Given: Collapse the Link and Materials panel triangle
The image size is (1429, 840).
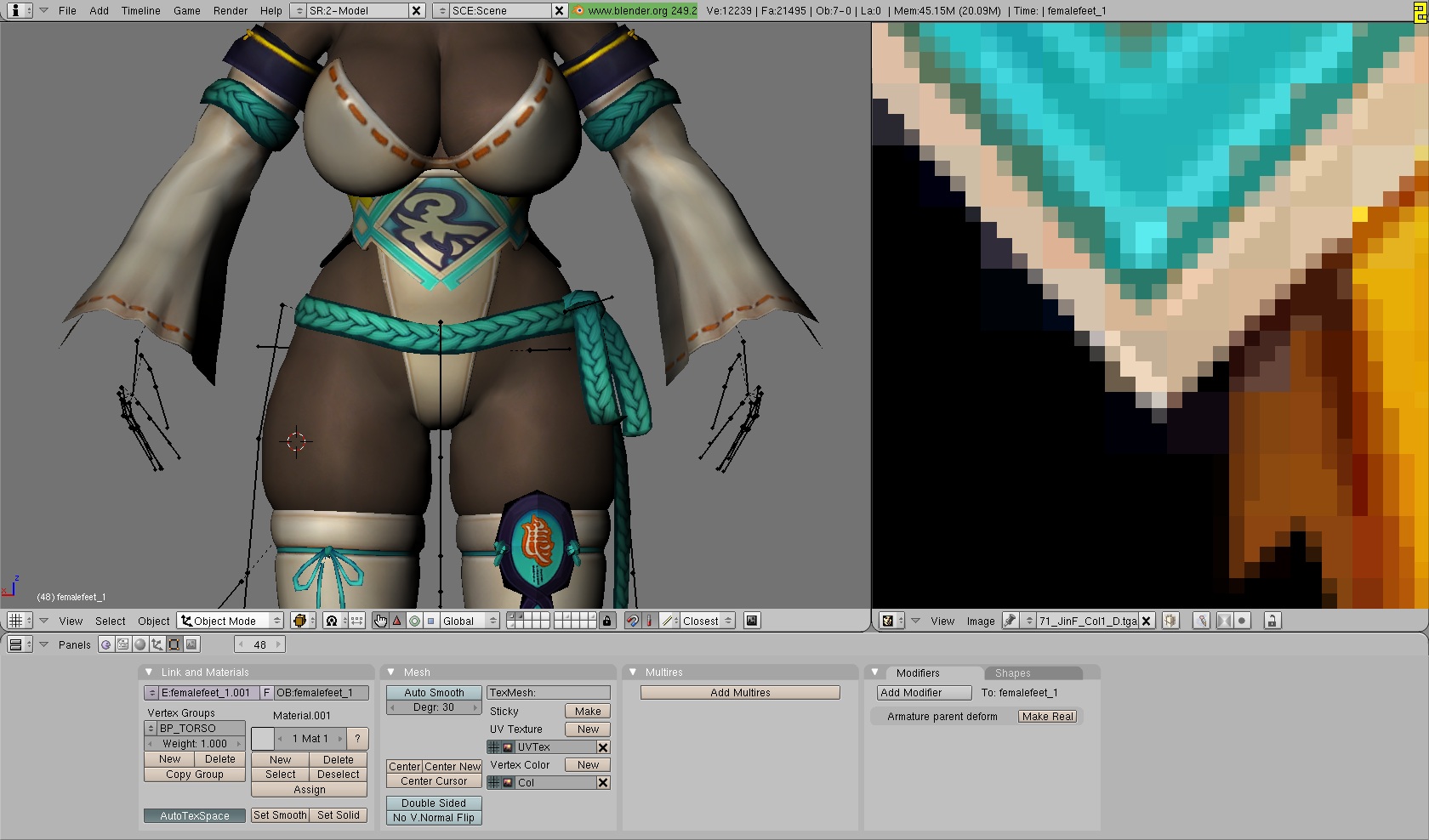Looking at the screenshot, I should point(149,672).
